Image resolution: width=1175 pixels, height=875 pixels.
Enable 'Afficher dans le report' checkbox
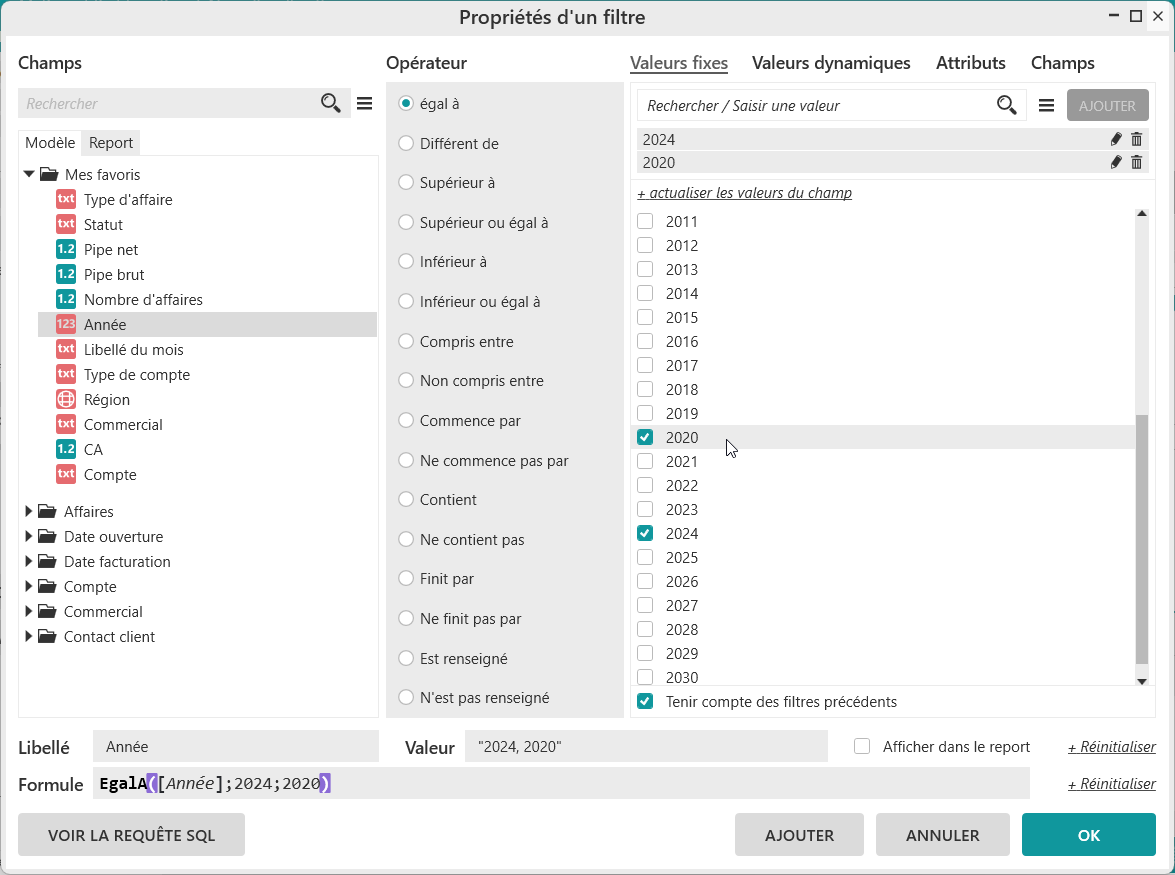(x=862, y=747)
